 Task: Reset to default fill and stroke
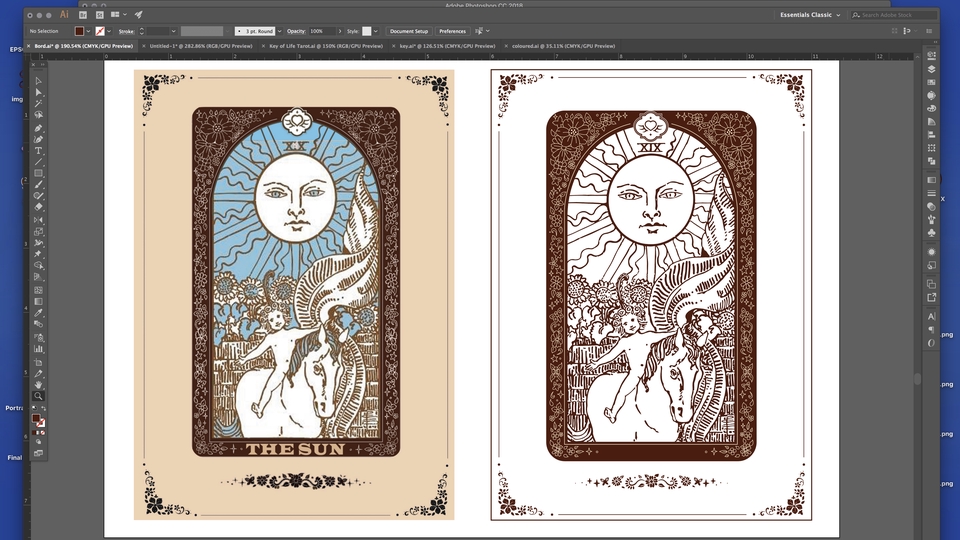click(x=34, y=408)
